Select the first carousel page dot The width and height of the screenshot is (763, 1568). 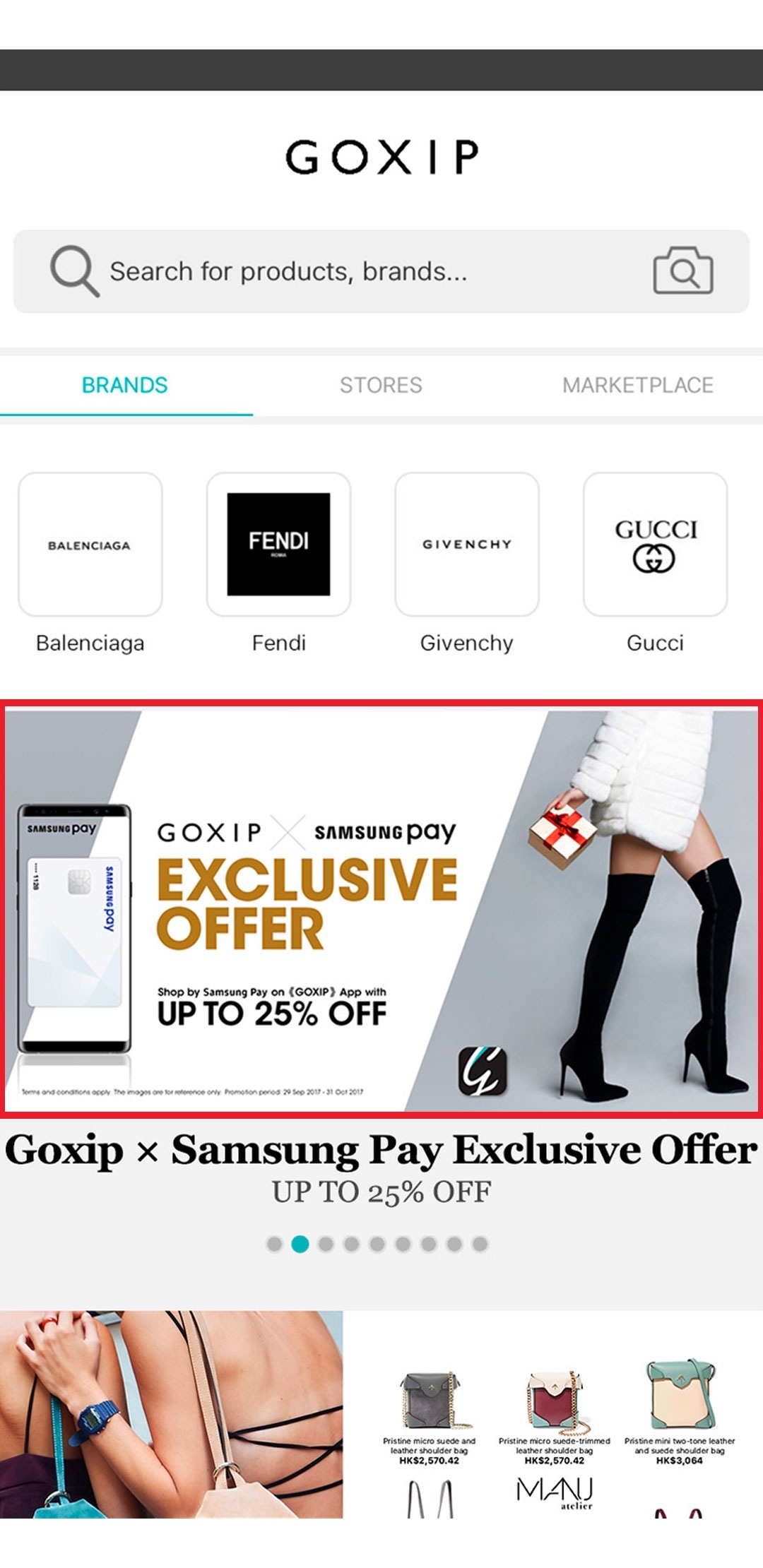point(274,1244)
